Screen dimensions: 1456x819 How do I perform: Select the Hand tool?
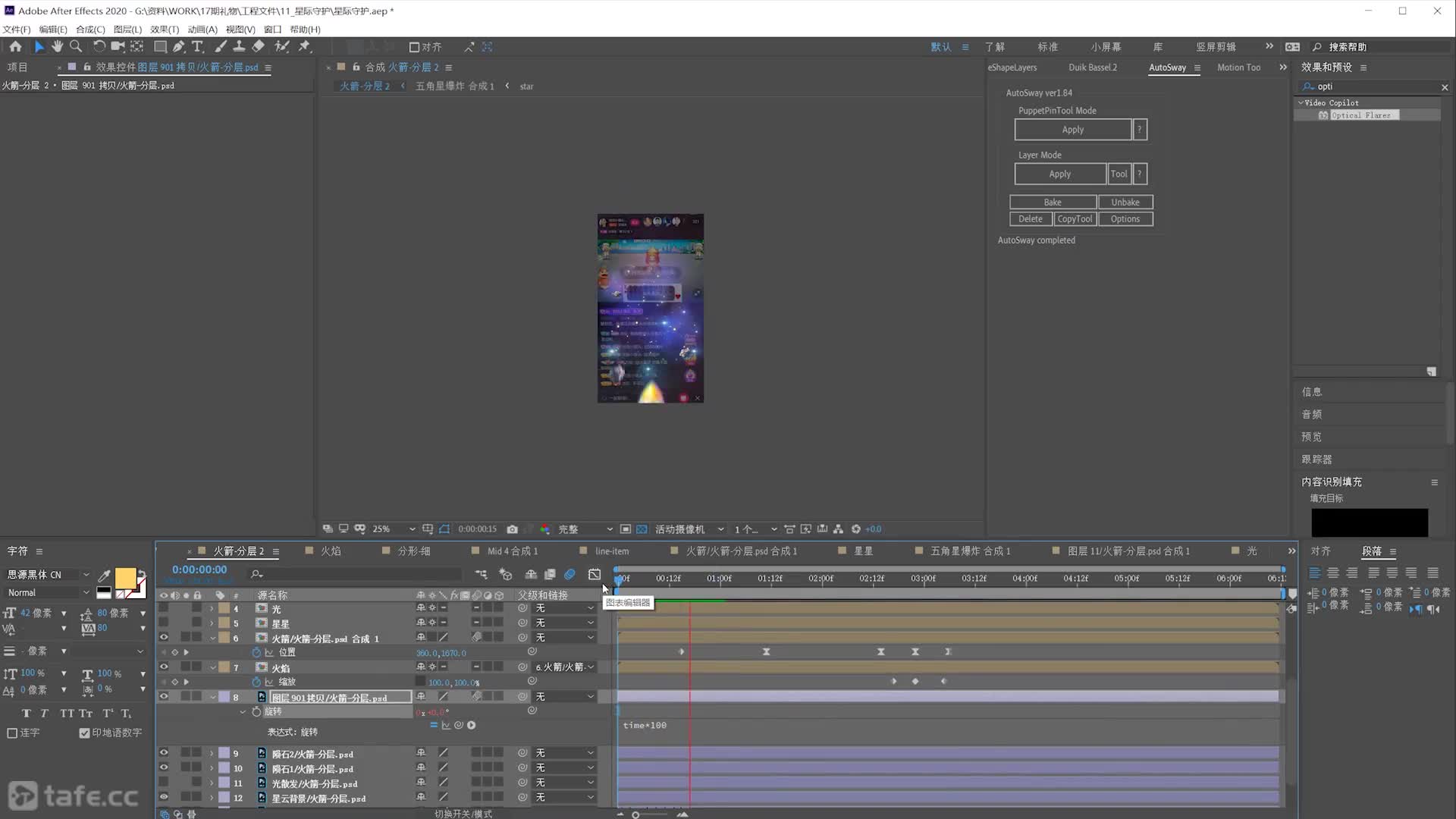[57, 46]
